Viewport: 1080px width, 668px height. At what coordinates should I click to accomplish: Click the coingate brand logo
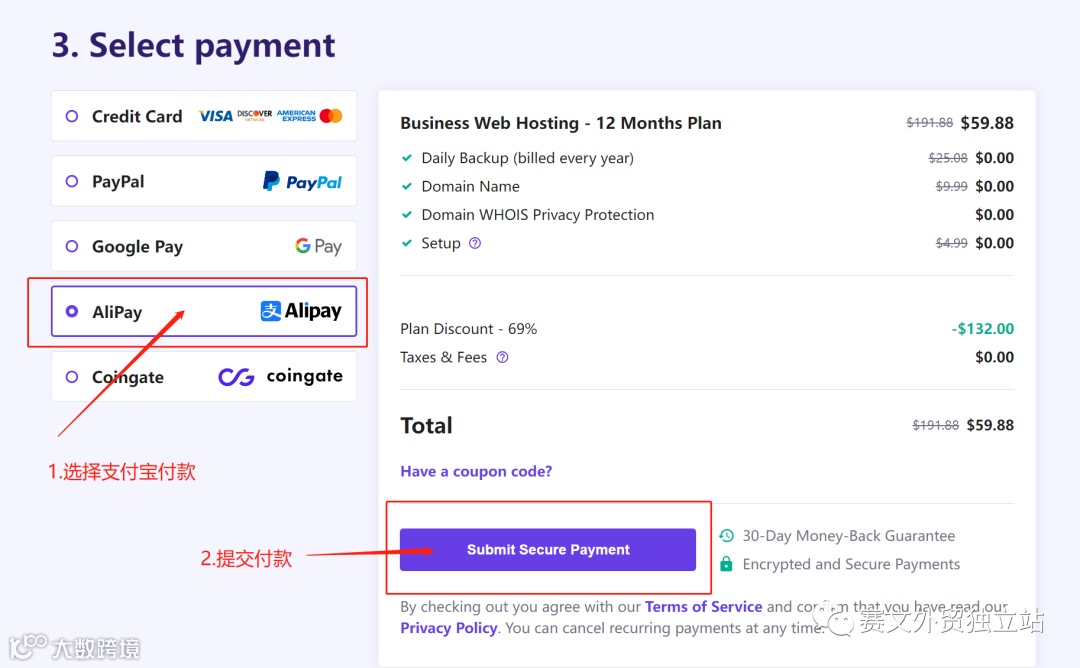280,377
